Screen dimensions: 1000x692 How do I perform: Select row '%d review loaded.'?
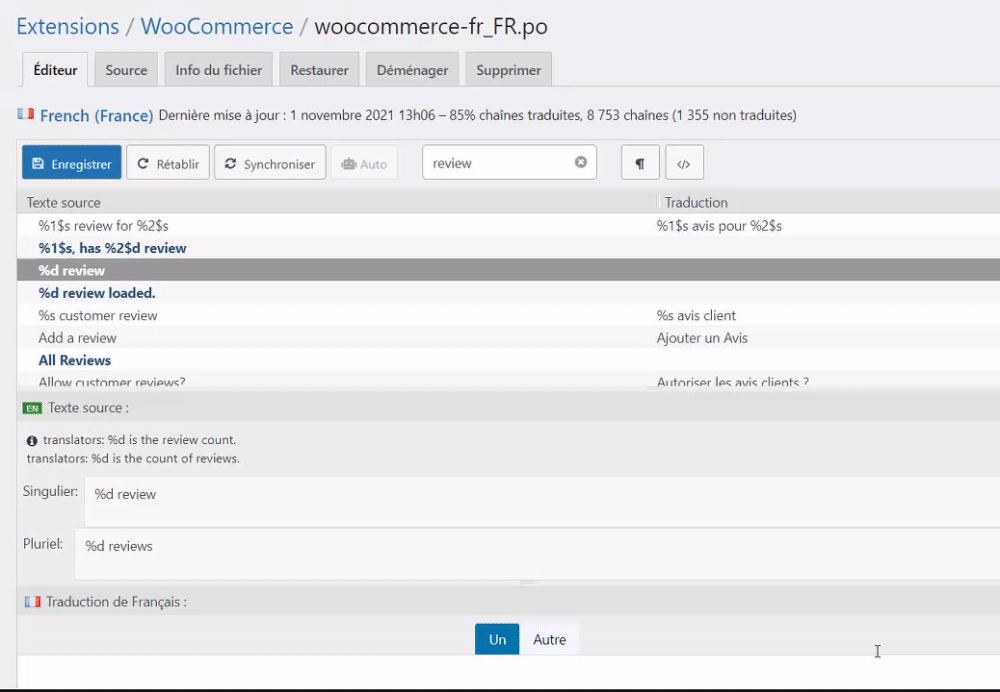pos(508,293)
